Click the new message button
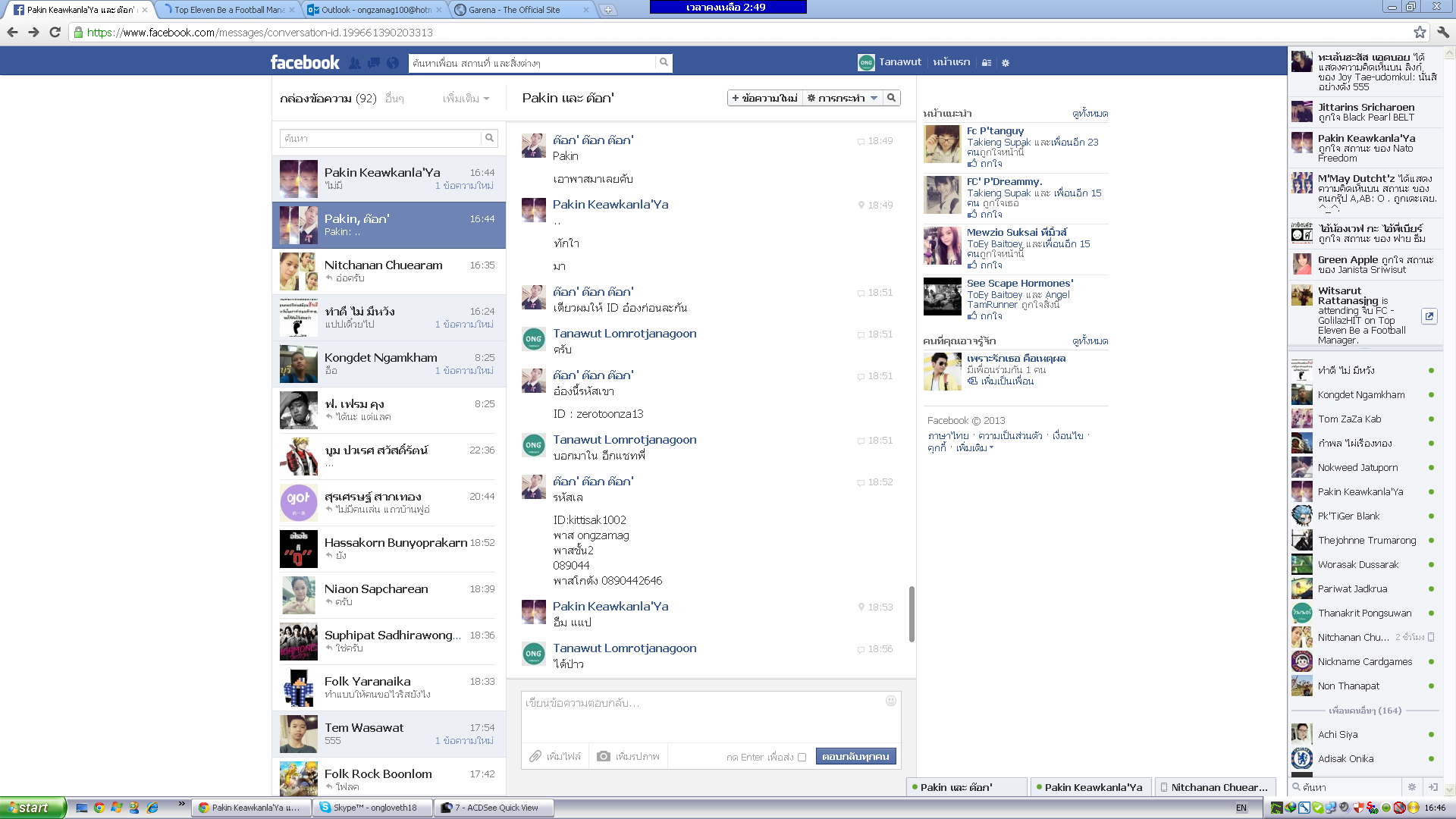 tap(764, 98)
